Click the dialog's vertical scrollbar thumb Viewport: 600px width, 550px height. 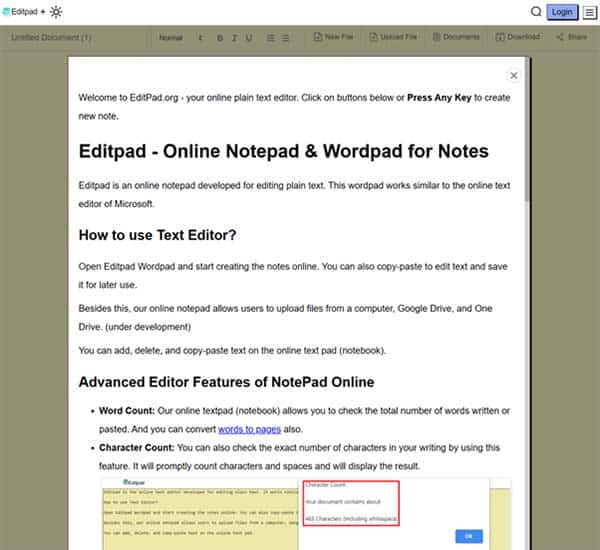527,130
